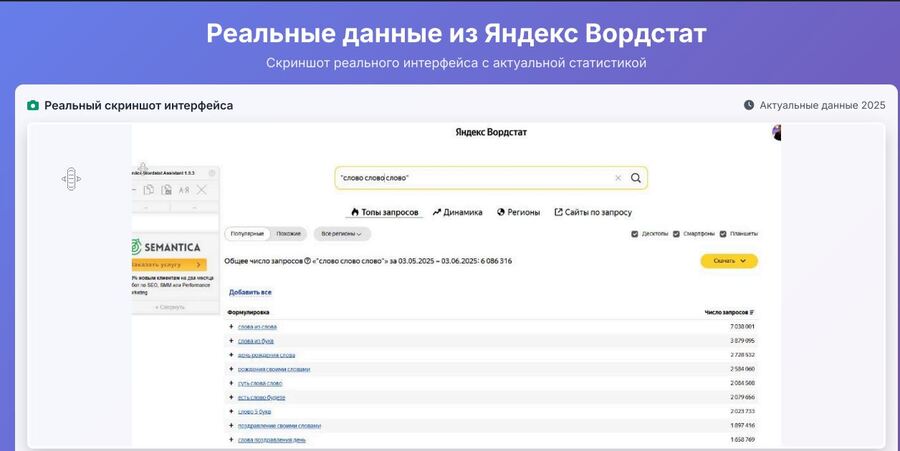Open the 'слова из букв' query link
The height and width of the screenshot is (451, 900).
click(x=255, y=341)
